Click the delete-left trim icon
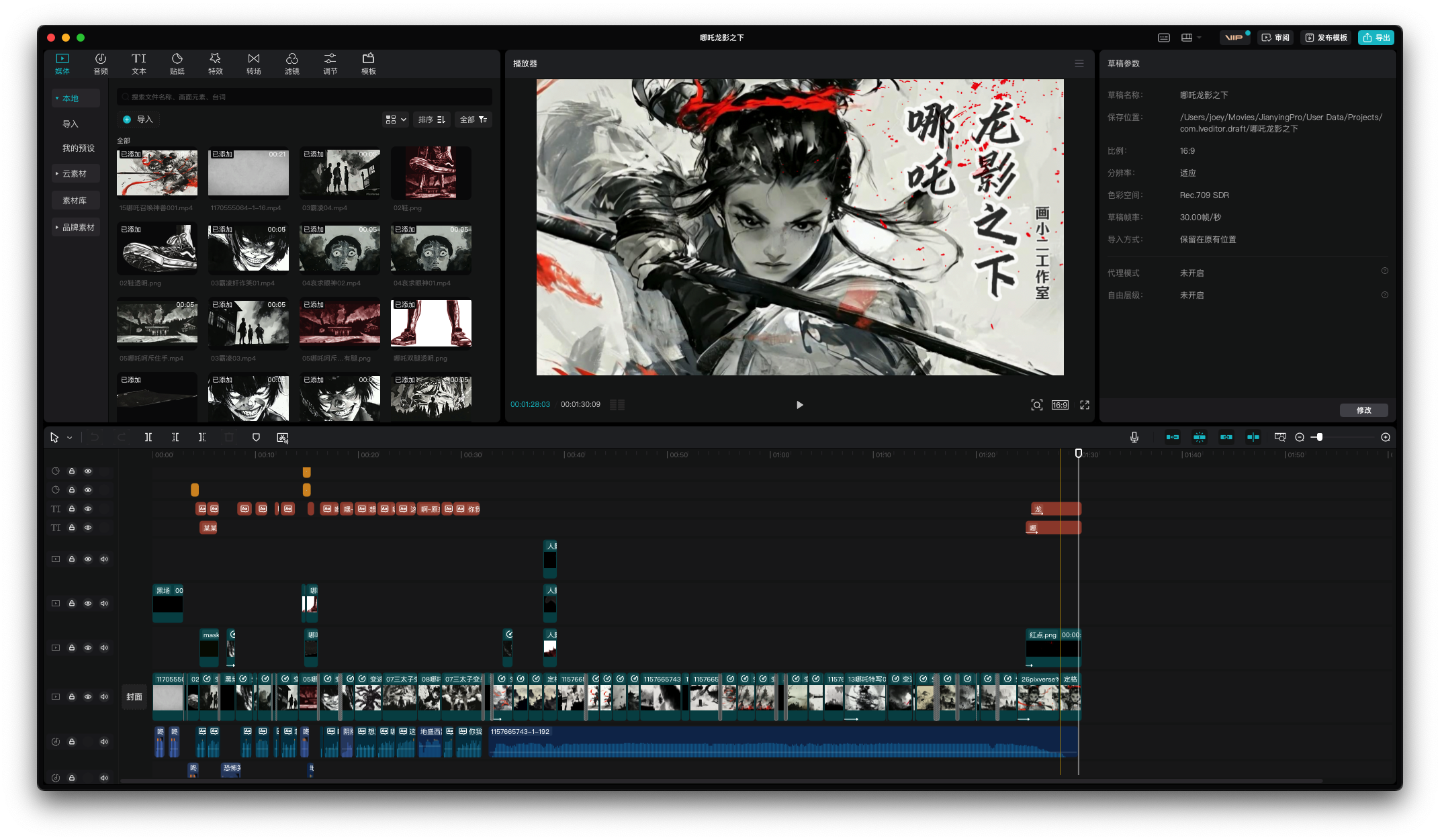 175,437
